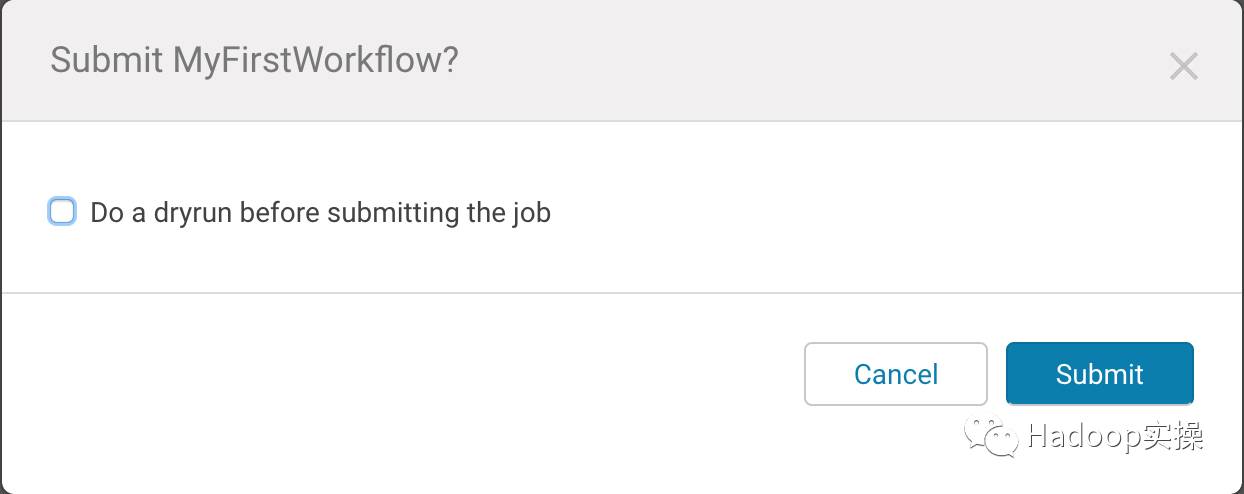Click the word 'dryrun' in the checkbox label
Screen dimensions: 1244x494
[x=193, y=213]
